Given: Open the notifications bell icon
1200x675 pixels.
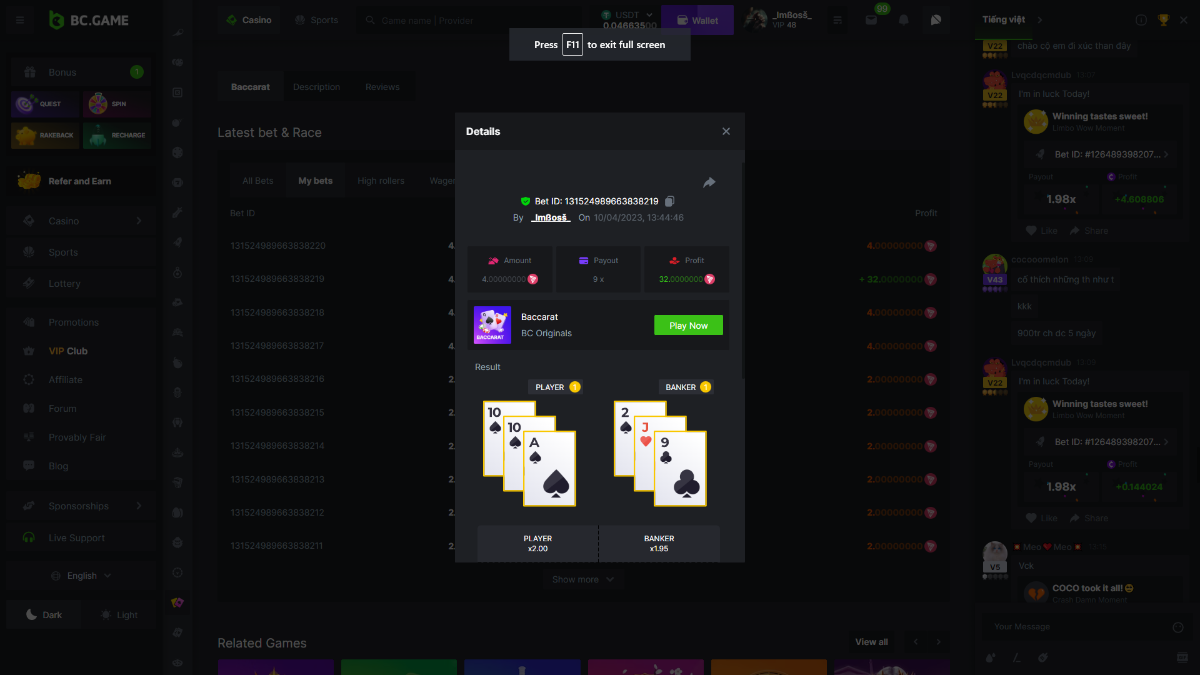Looking at the screenshot, I should [904, 20].
